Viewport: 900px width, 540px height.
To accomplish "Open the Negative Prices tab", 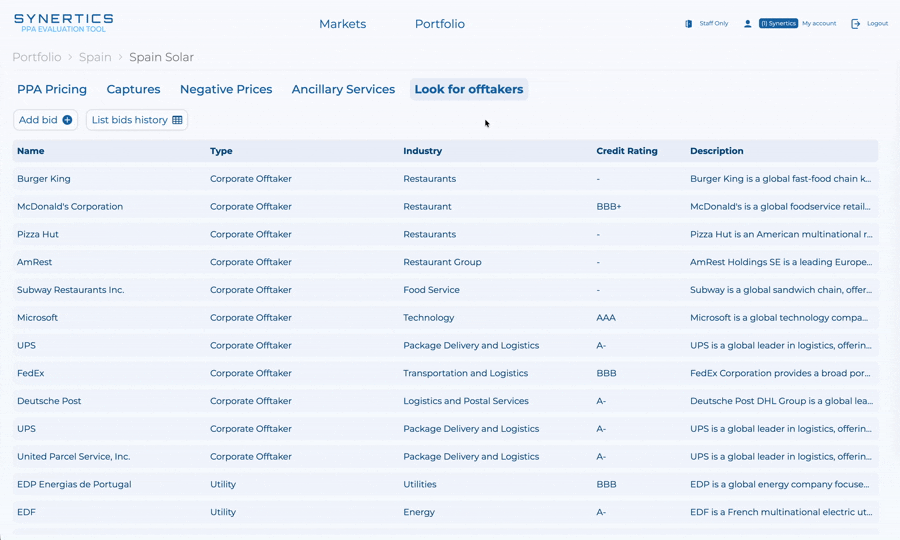I will (226, 89).
